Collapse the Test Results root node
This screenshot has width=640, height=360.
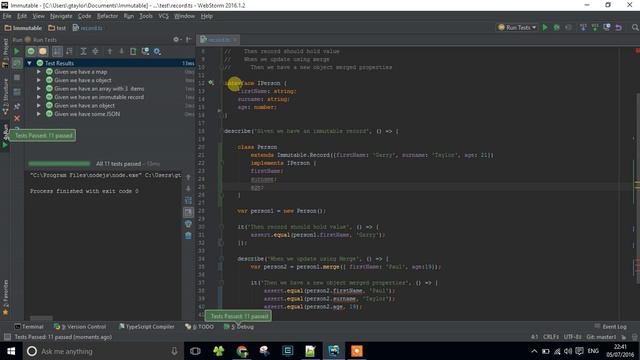click(29, 63)
